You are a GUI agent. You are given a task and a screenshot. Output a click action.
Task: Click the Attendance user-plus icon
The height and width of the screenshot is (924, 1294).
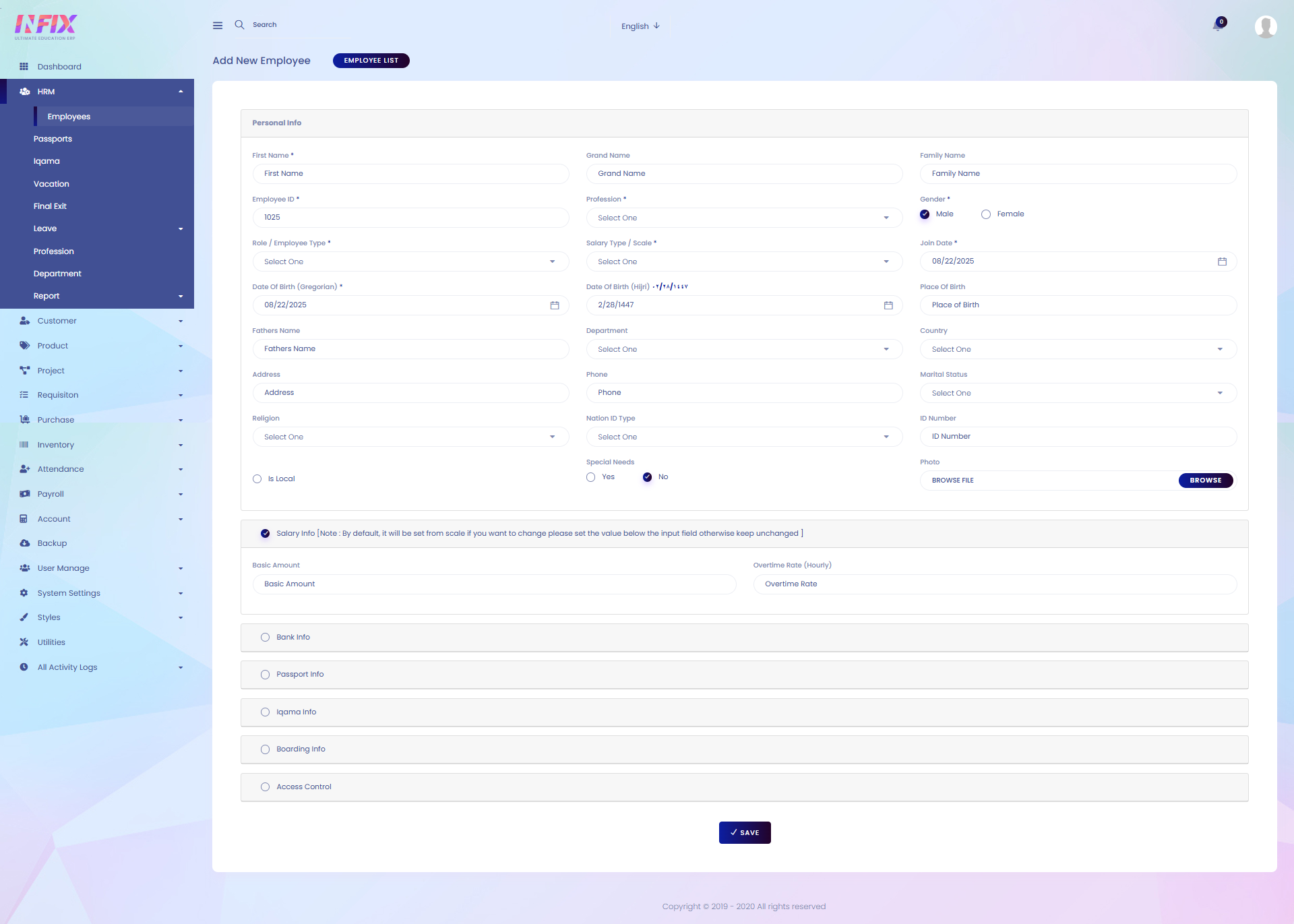pyautogui.click(x=25, y=469)
